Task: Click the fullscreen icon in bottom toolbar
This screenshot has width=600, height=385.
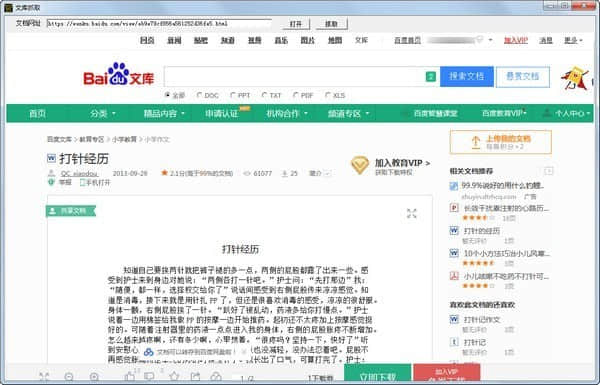Action: point(44,377)
